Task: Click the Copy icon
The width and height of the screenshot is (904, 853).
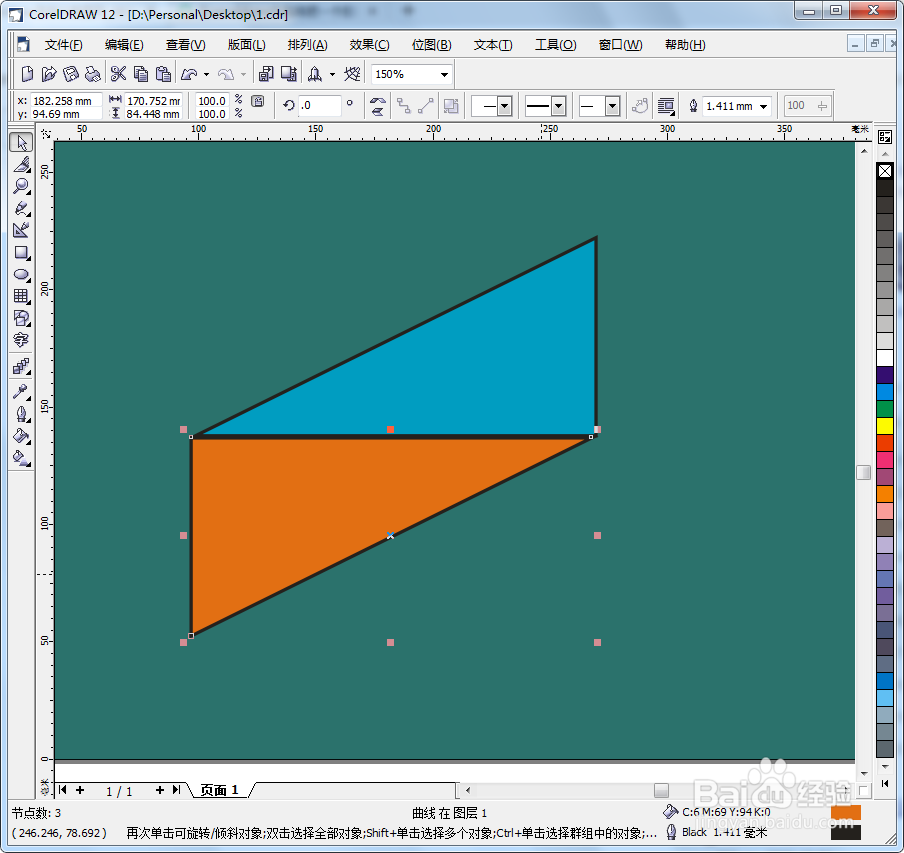Action: point(141,74)
